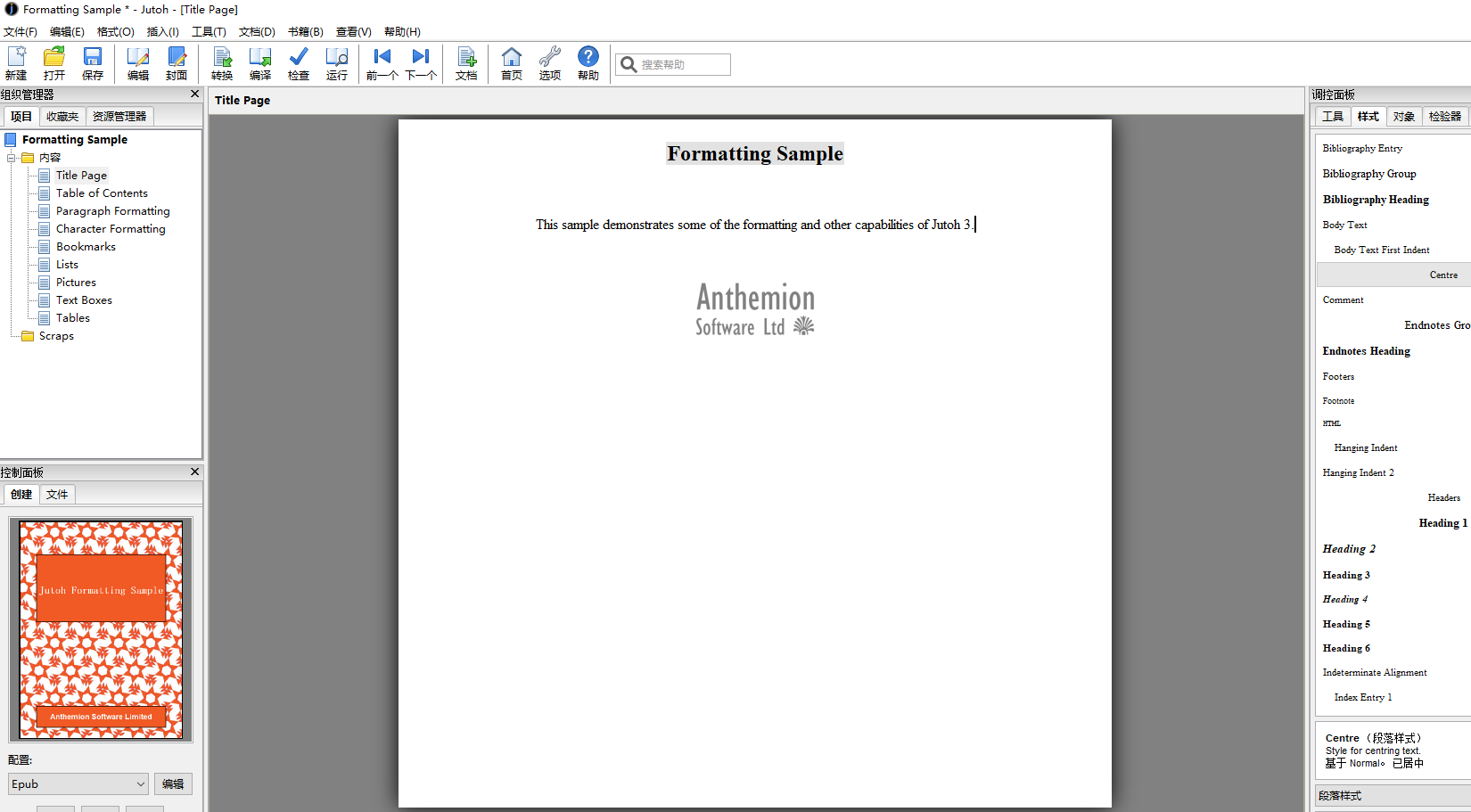Open the 帮助(H) menu

point(402,31)
